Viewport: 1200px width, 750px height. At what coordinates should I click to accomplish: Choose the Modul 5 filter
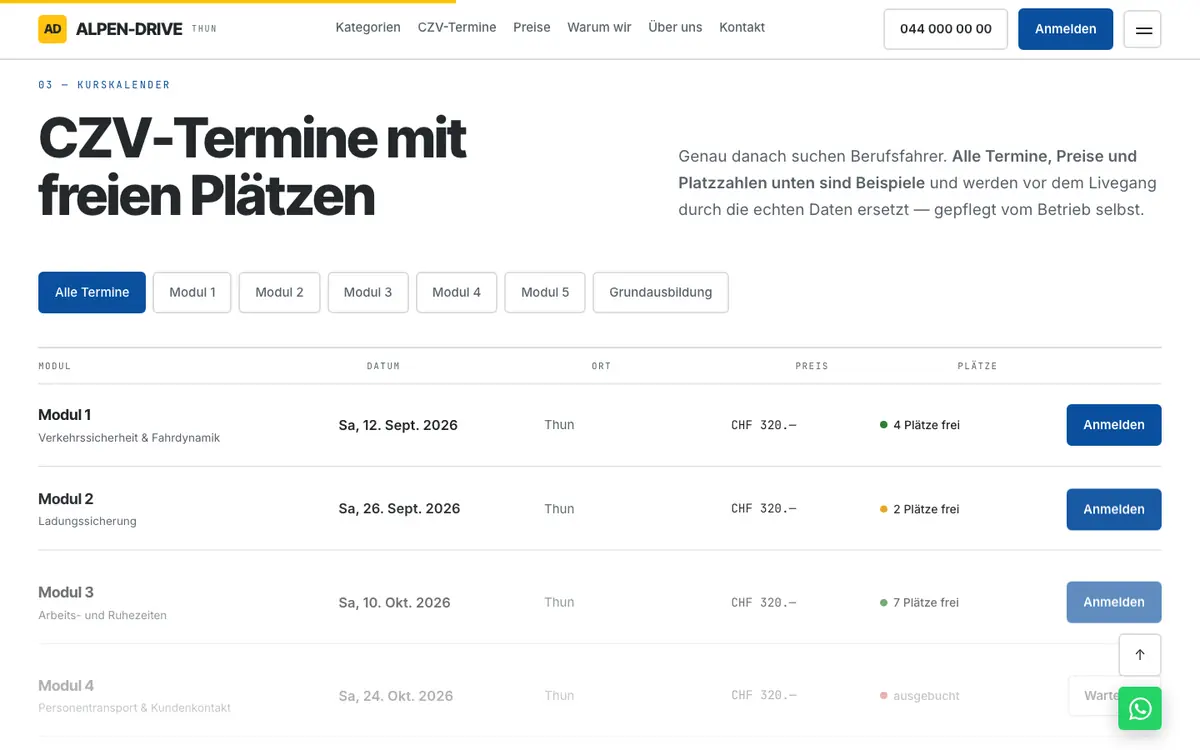pyautogui.click(x=545, y=292)
